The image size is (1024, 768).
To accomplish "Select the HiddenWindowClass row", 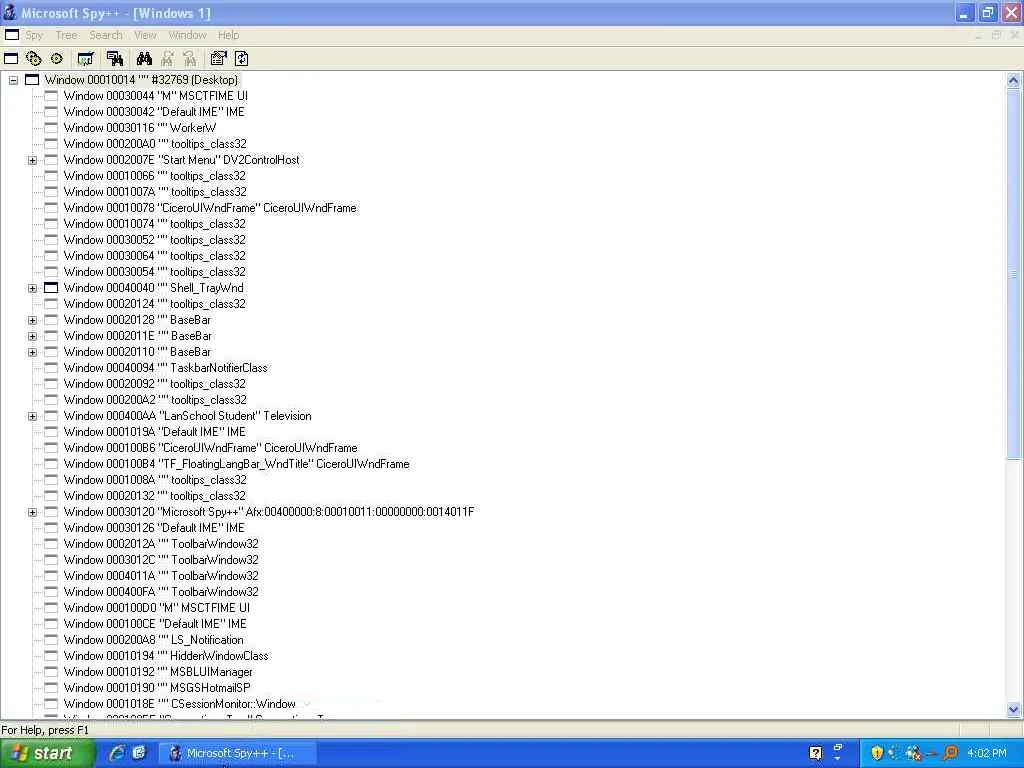I will 166,656.
